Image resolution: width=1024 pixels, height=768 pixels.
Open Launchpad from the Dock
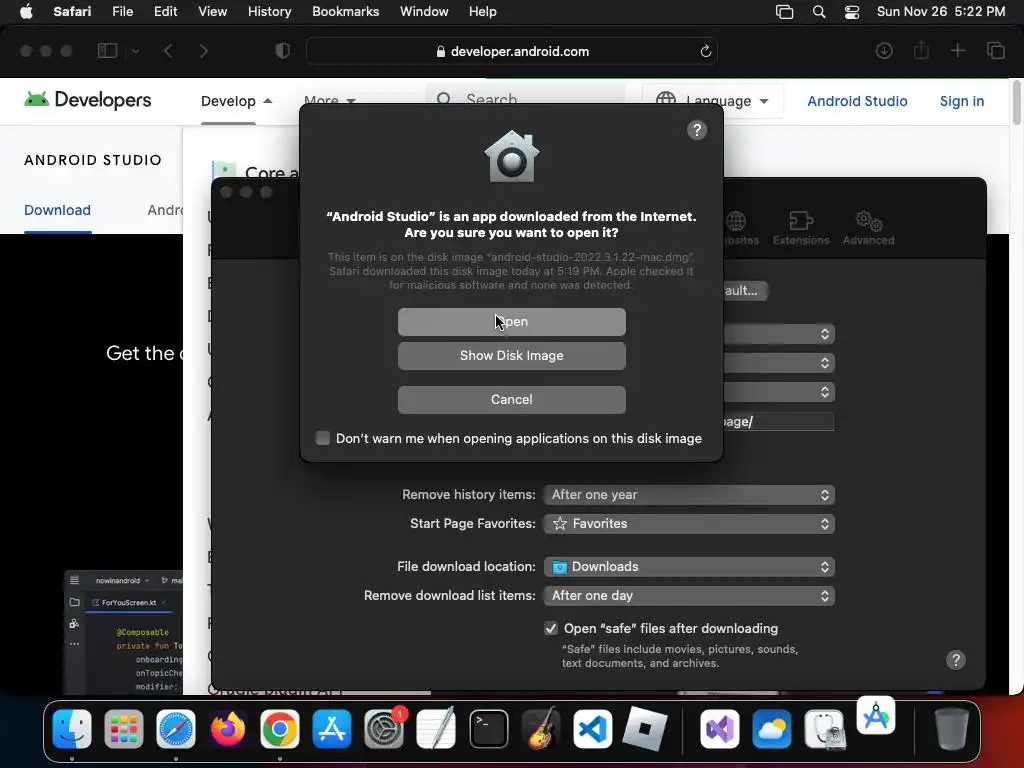pos(123,729)
